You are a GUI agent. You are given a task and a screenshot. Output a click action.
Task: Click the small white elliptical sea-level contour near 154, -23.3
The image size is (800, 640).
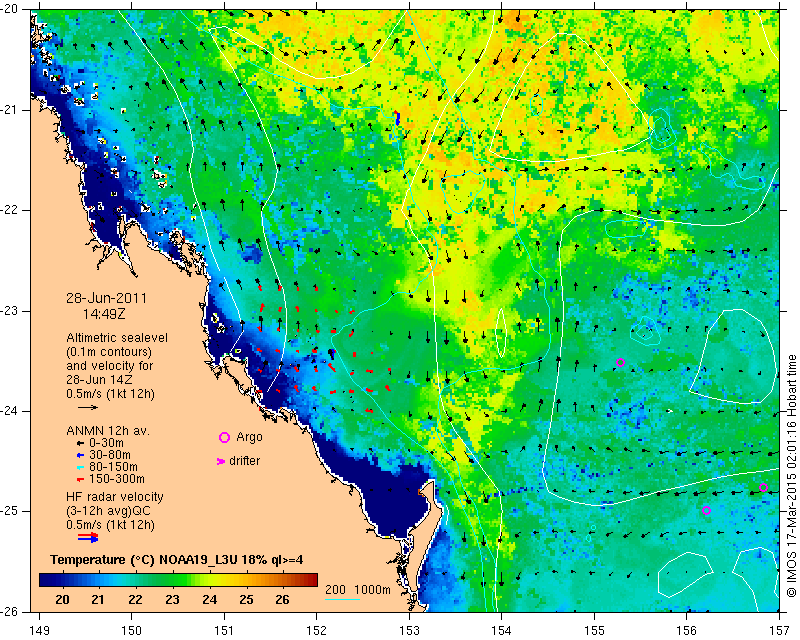tap(502, 332)
